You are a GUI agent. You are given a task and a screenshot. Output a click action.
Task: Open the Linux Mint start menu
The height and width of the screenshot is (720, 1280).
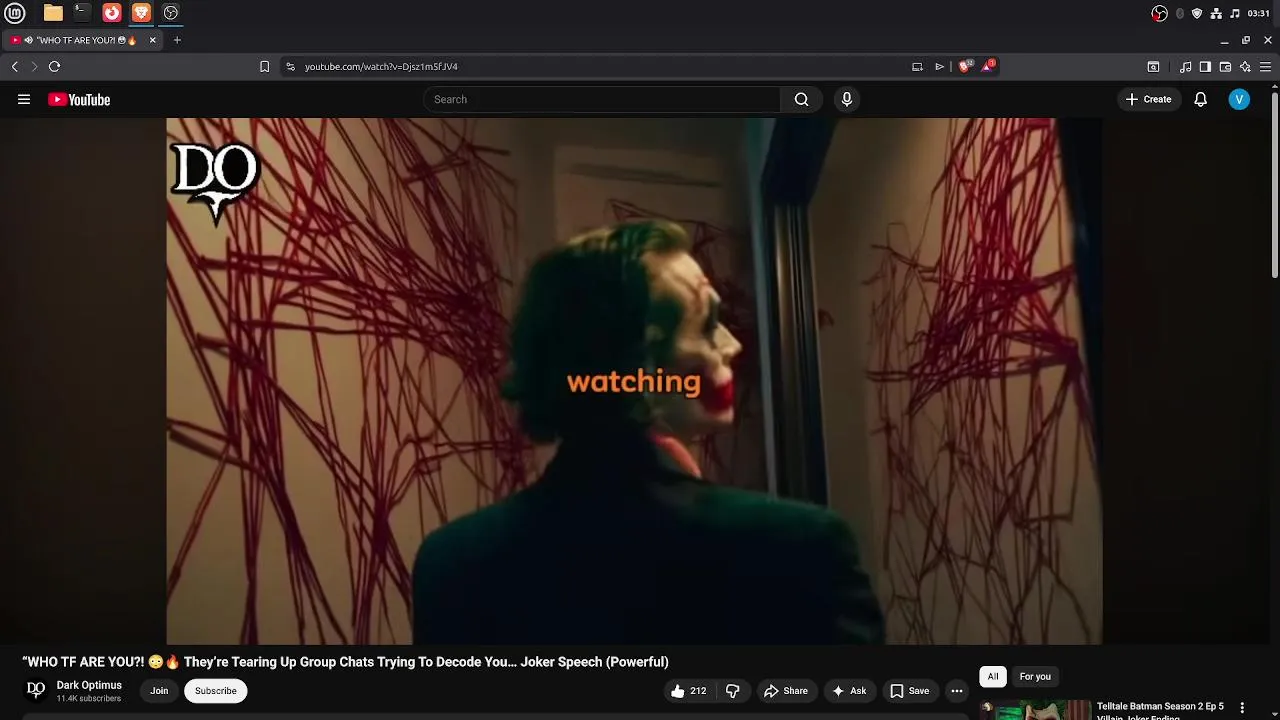click(15, 13)
